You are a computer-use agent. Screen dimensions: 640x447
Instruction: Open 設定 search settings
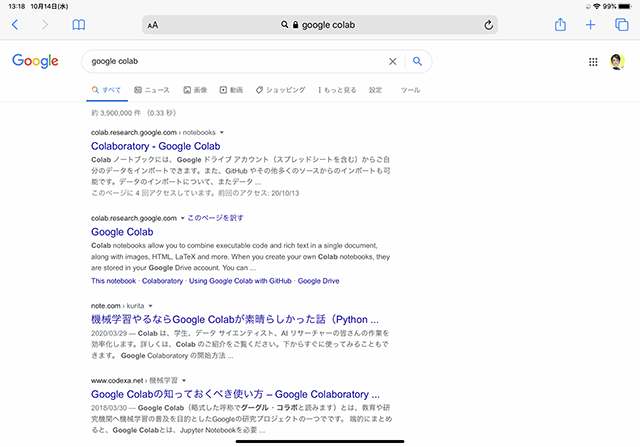pyautogui.click(x=376, y=90)
